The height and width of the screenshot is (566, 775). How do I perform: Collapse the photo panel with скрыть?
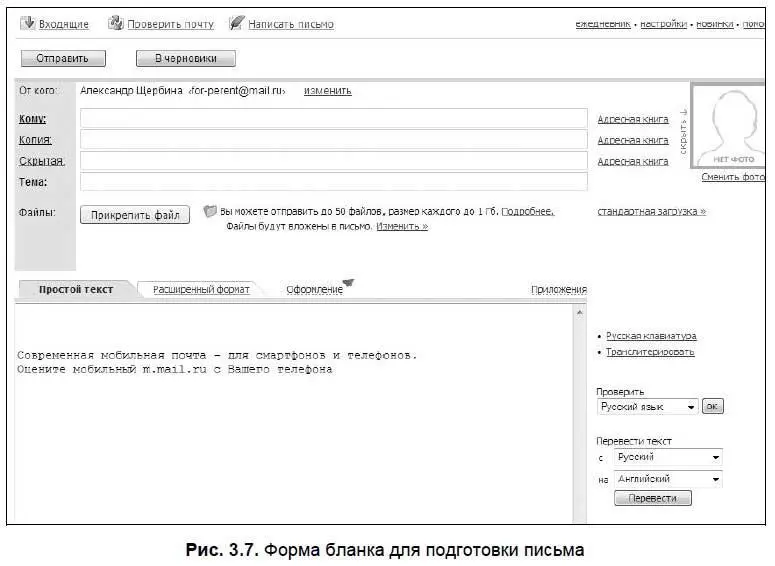coord(684,132)
